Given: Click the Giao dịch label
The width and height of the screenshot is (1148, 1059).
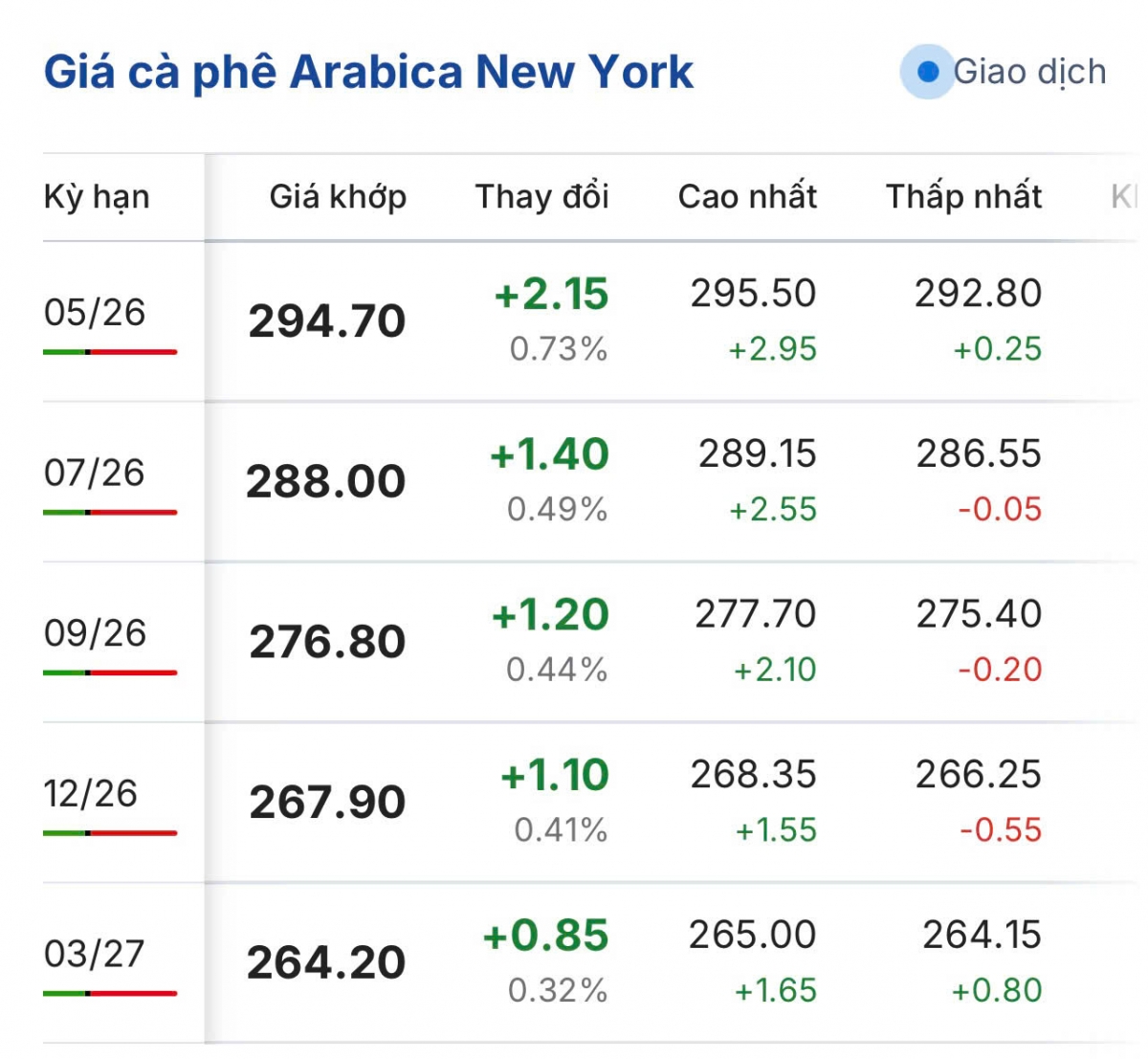Looking at the screenshot, I should tap(1029, 72).
